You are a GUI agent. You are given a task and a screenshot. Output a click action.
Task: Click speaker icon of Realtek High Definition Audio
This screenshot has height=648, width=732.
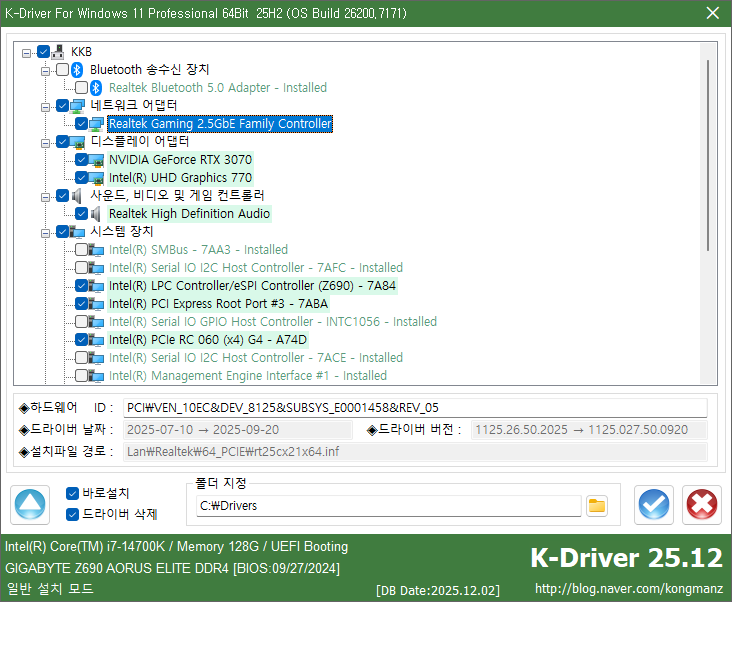[96, 214]
